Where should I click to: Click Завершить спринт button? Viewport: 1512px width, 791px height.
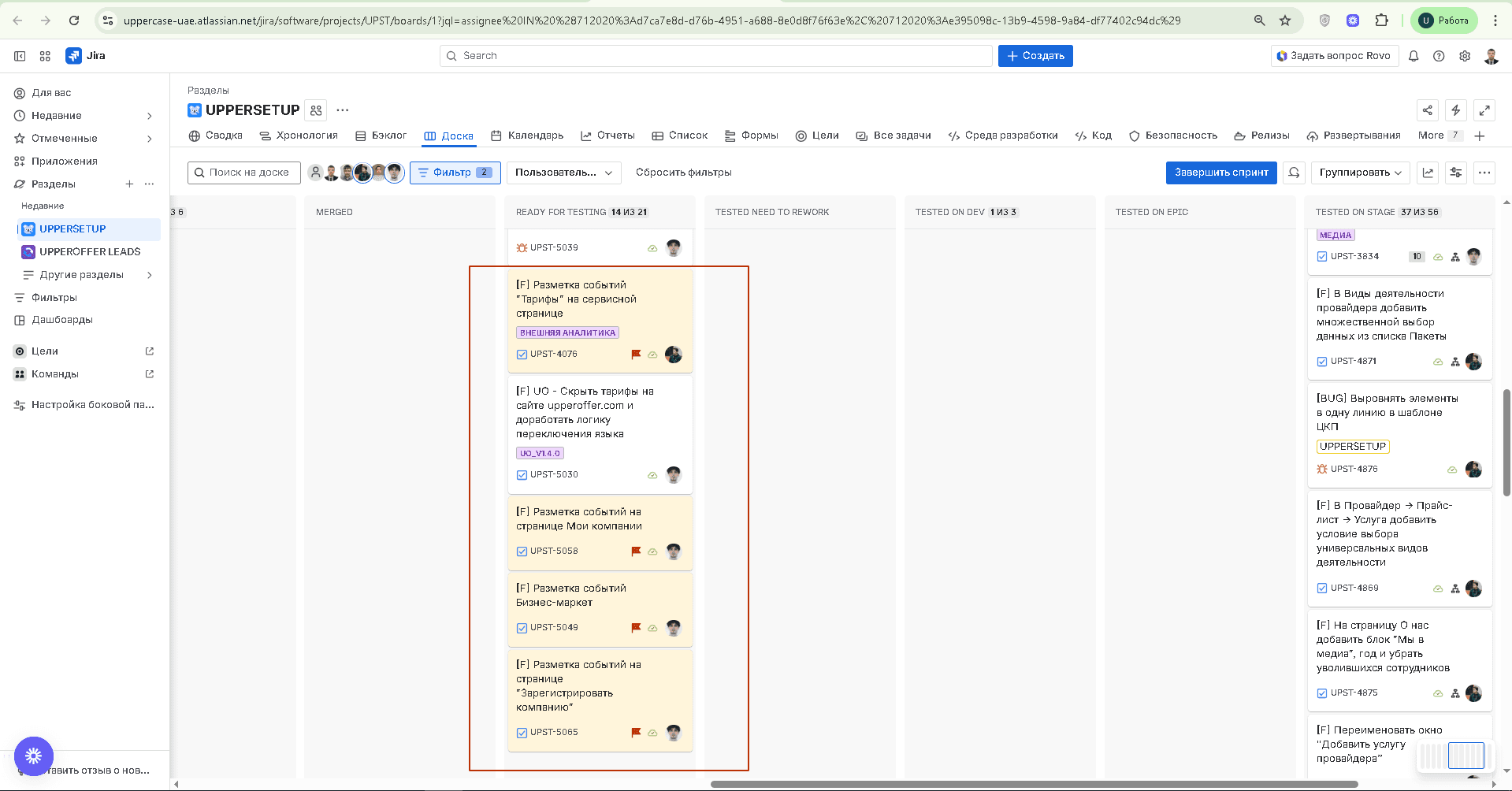coord(1221,173)
